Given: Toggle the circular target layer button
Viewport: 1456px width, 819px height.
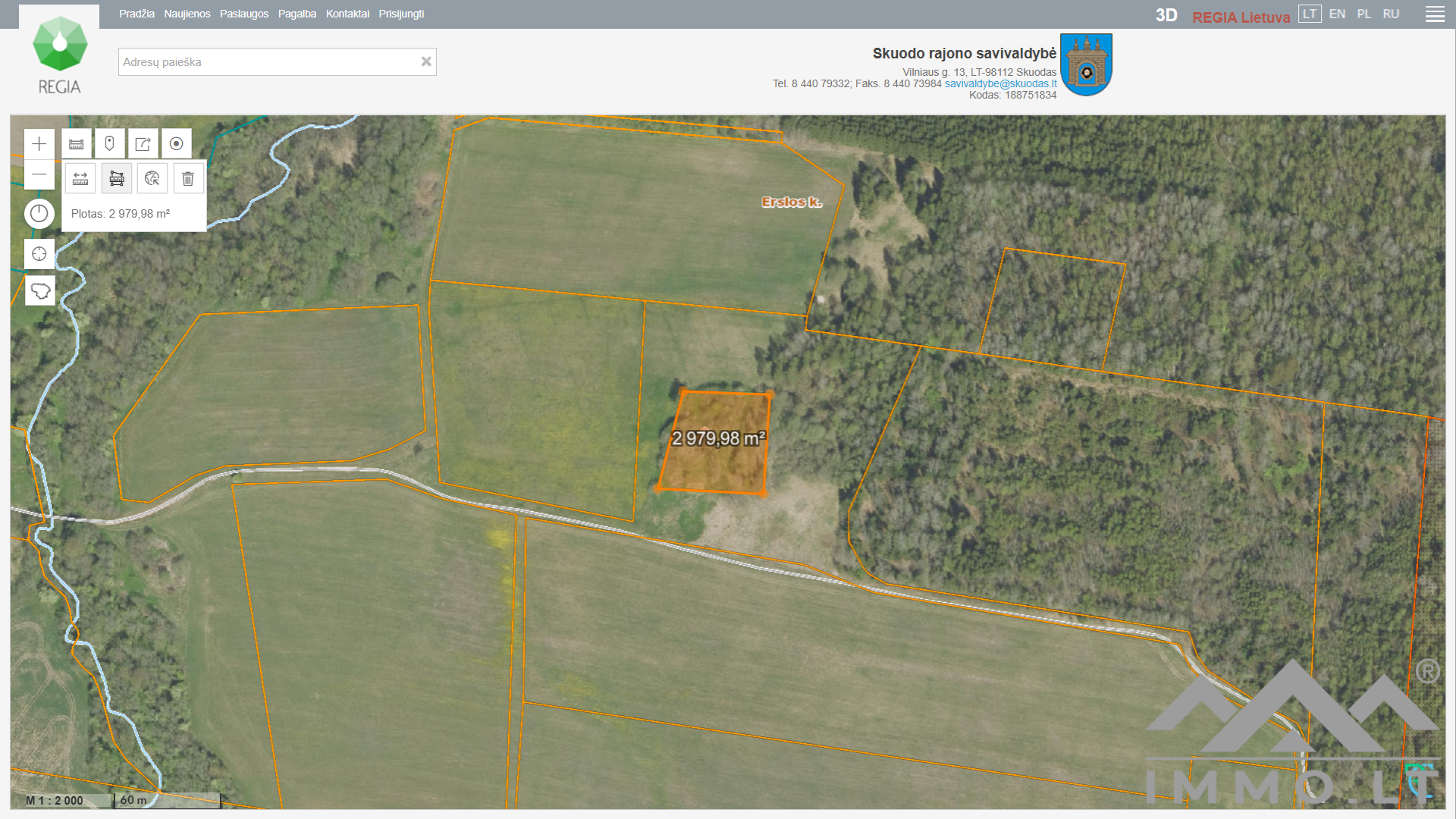Looking at the screenshot, I should pos(176,144).
